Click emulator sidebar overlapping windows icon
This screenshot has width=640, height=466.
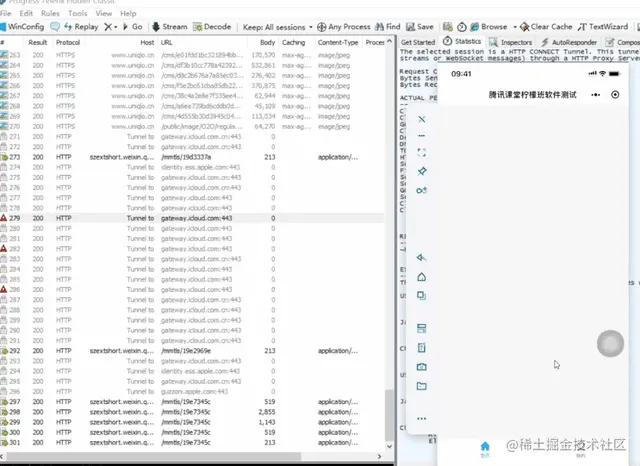point(422,295)
